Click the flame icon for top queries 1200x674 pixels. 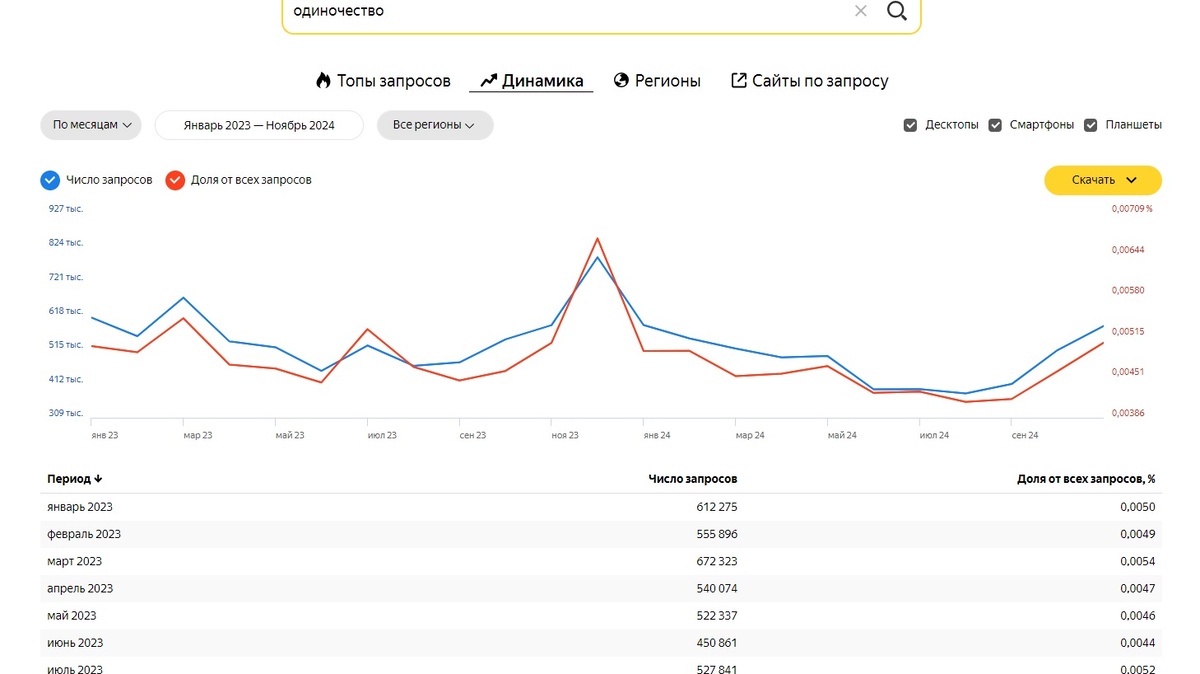click(x=323, y=81)
